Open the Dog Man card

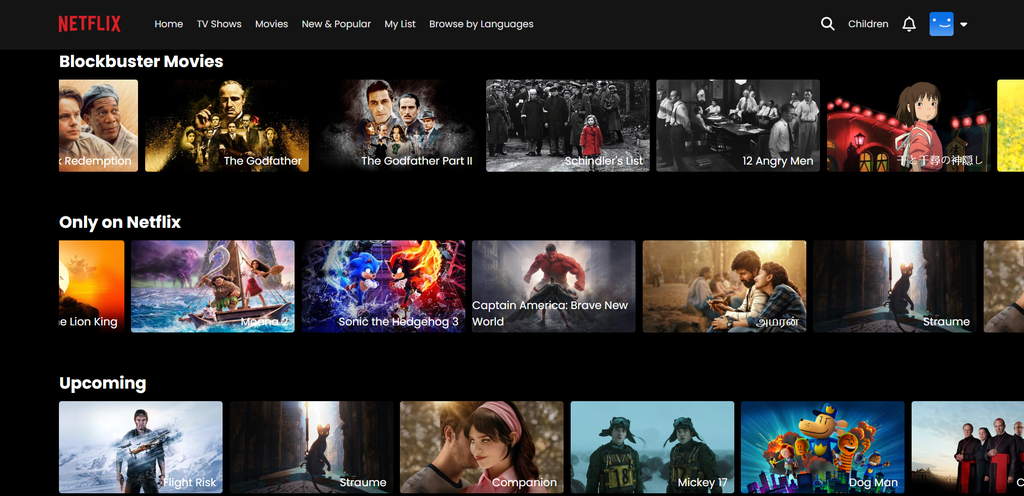(822, 447)
